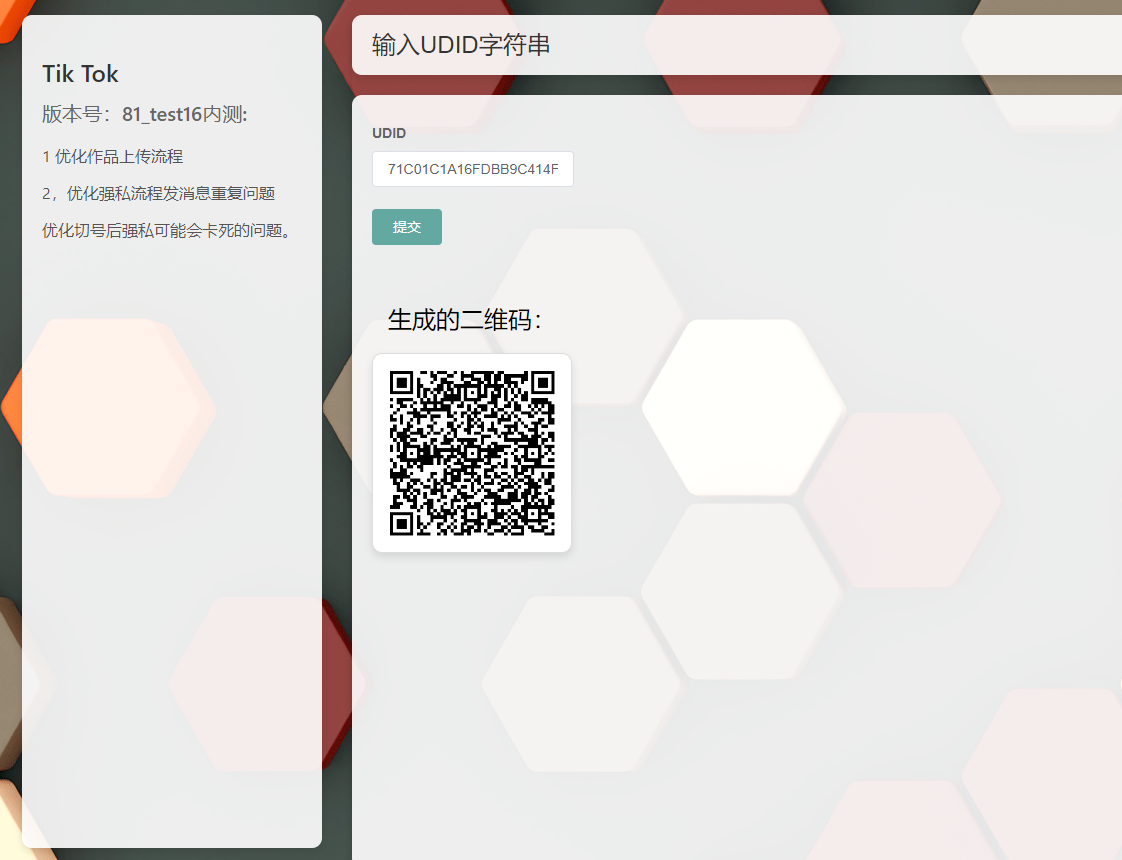Click the 生成的二维码 heading

pyautogui.click(x=464, y=320)
